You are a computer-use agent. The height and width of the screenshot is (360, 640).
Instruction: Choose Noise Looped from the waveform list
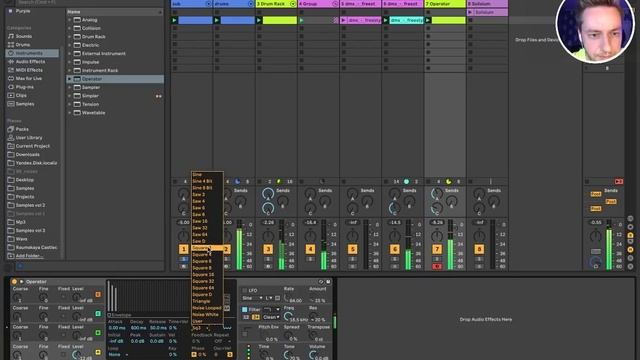pos(207,308)
